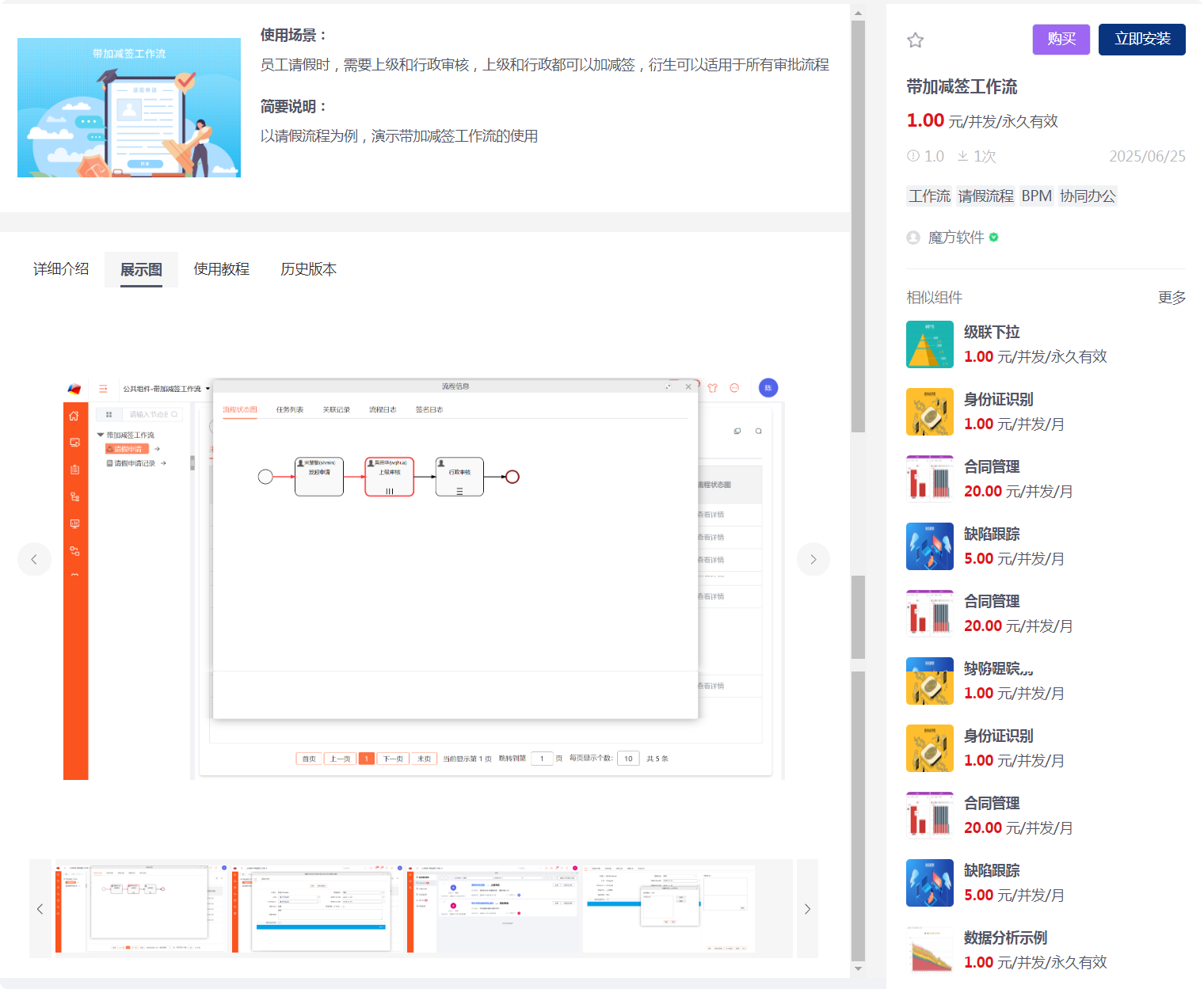Screen dimensions: 1204x989
Task: Select the 展示图 tab
Action: point(141,269)
